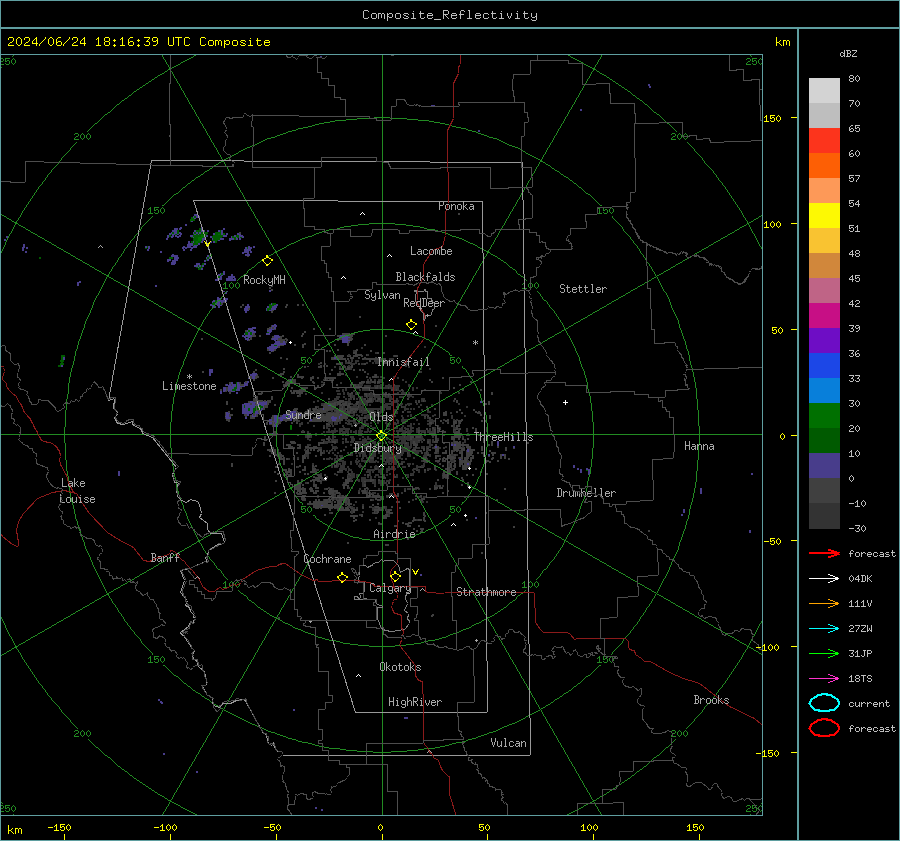The height and width of the screenshot is (841, 900).
Task: Click the Didsbury town label
Action: point(377,448)
